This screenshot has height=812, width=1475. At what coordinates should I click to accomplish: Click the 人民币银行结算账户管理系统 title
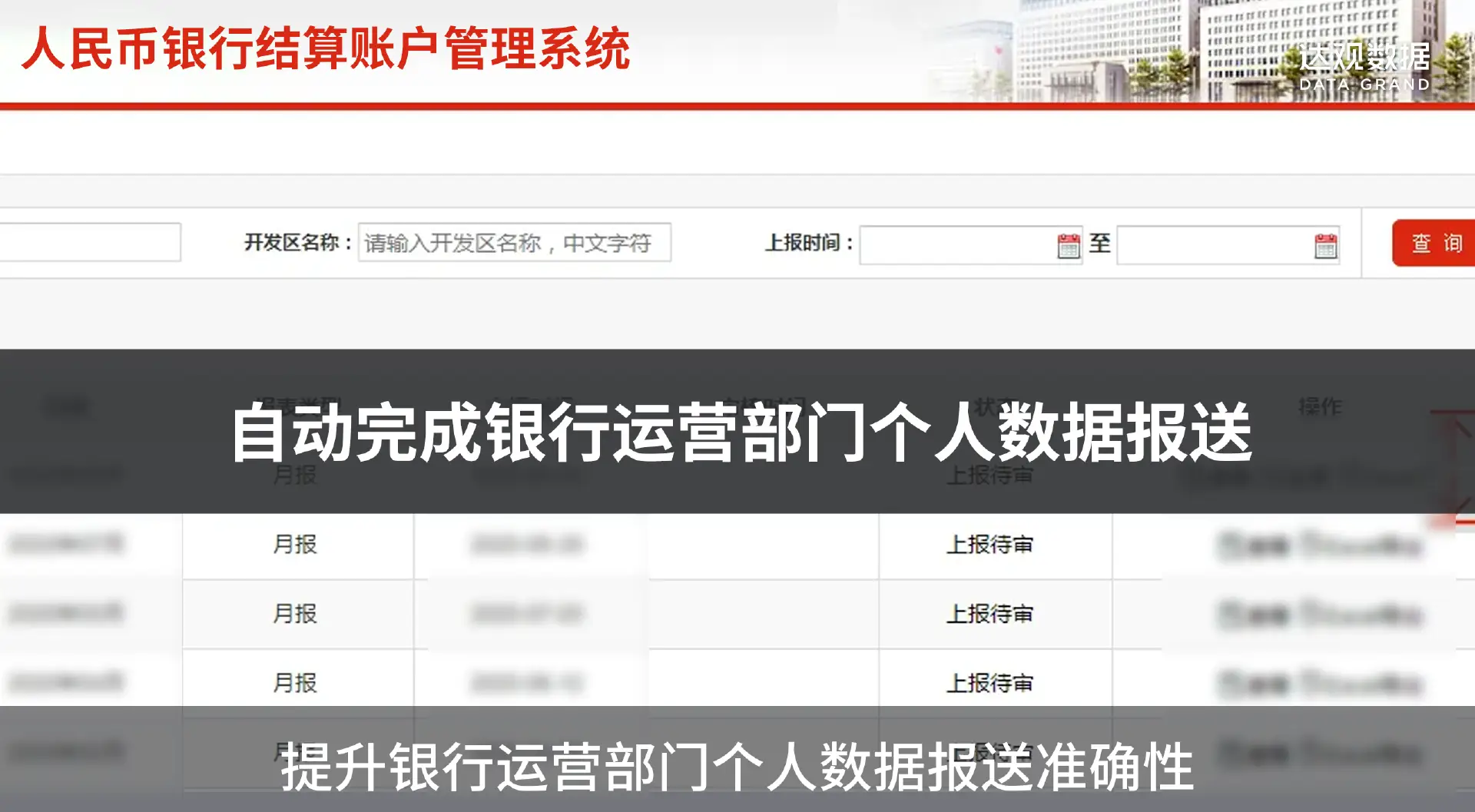point(326,49)
